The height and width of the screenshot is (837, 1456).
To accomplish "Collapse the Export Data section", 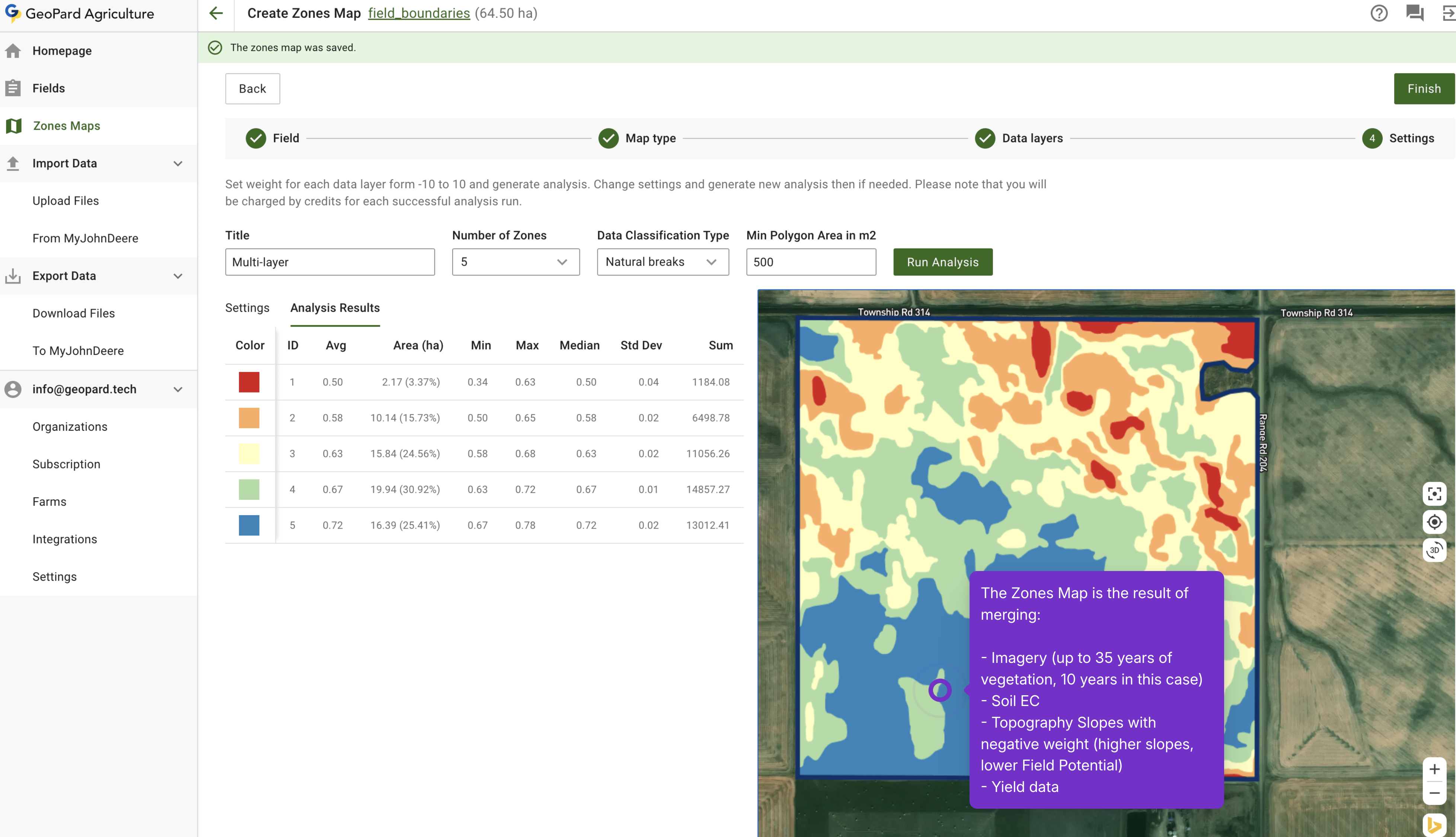I will (x=178, y=276).
